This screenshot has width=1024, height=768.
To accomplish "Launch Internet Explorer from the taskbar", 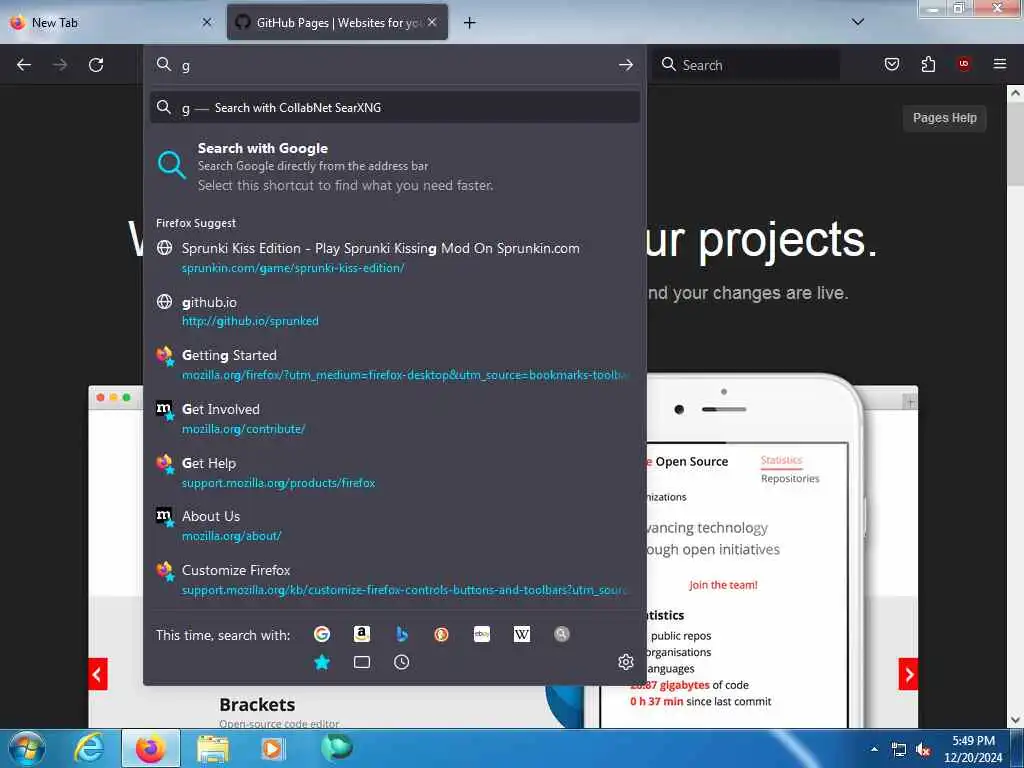I will tap(89, 748).
